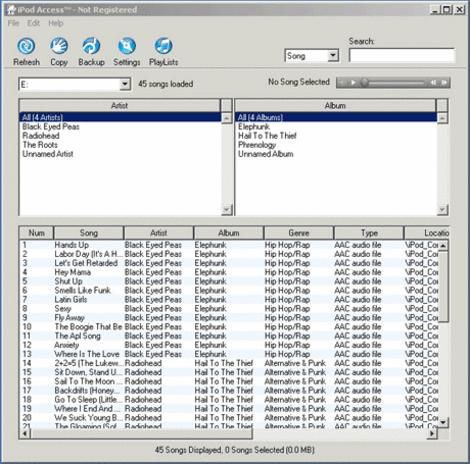
Task: Click the playback position slider
Action: (393, 82)
